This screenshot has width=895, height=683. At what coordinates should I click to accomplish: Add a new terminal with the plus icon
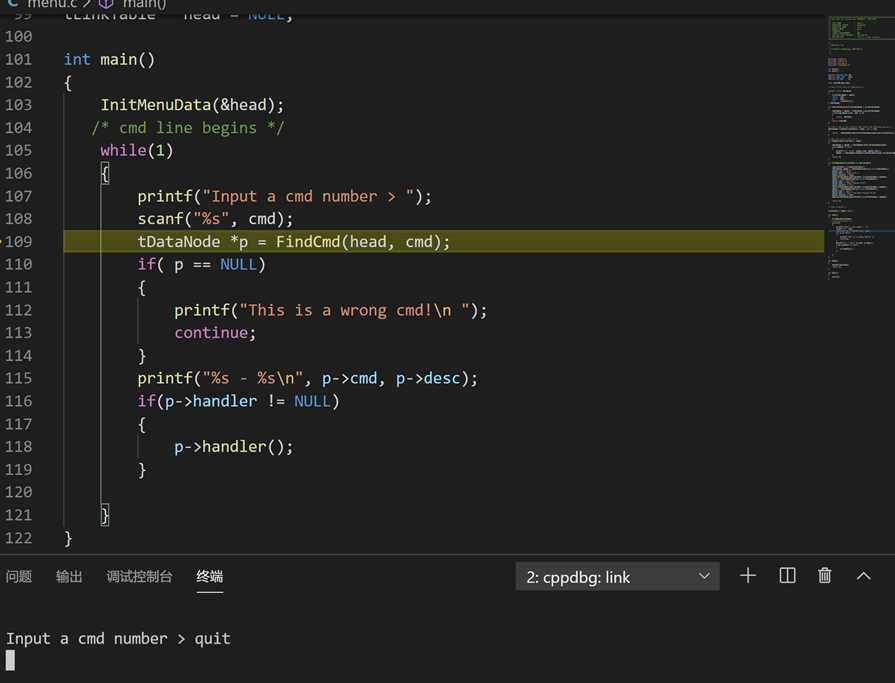748,576
